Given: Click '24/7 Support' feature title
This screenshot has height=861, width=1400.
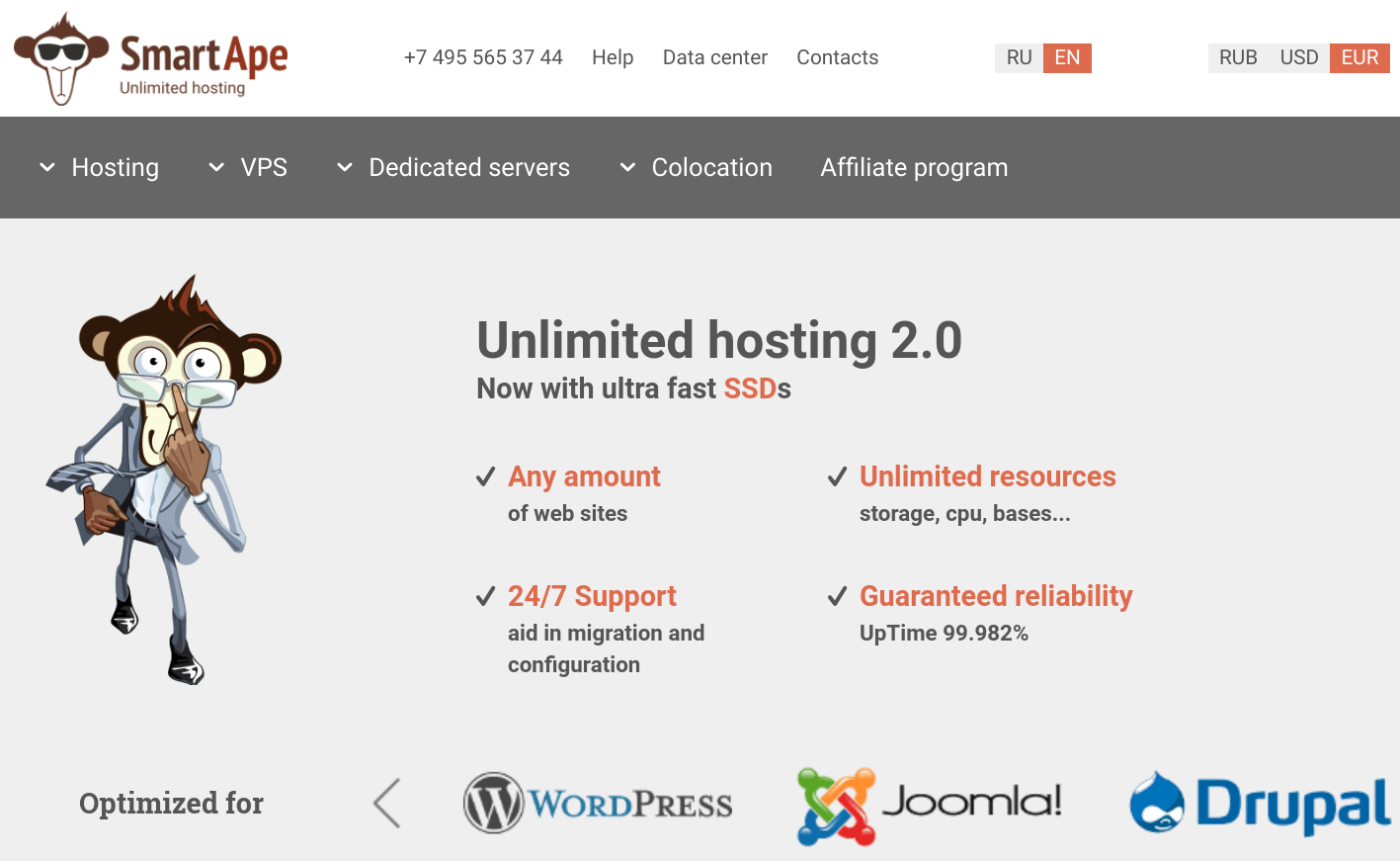Looking at the screenshot, I should pyautogui.click(x=592, y=596).
